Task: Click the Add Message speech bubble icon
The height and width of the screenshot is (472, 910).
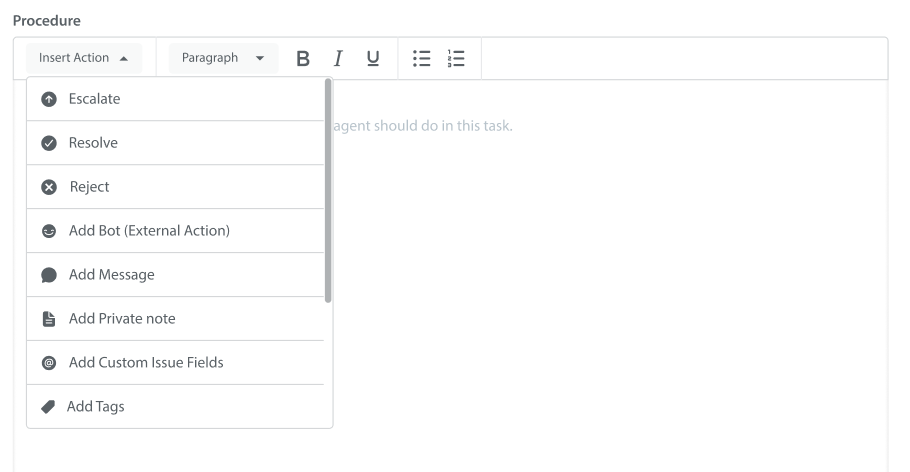Action: tap(48, 275)
